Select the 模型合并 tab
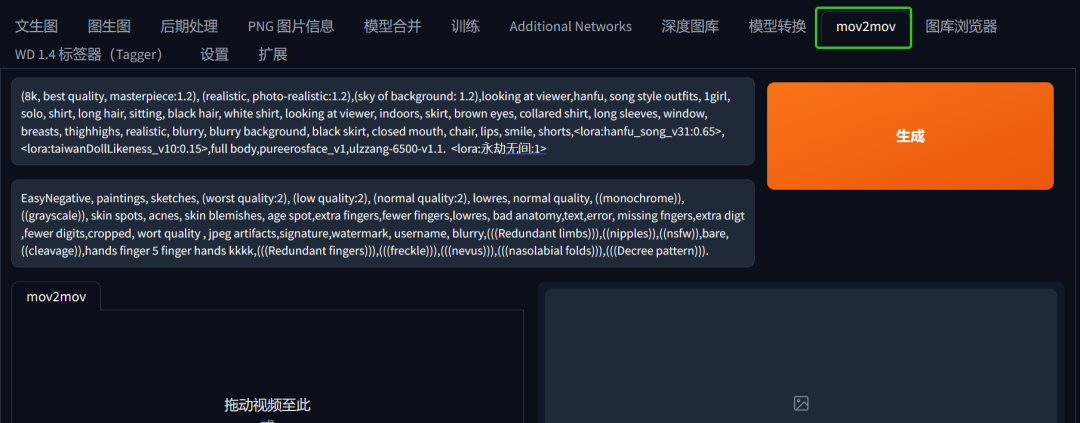The height and width of the screenshot is (423, 1080). 393,27
